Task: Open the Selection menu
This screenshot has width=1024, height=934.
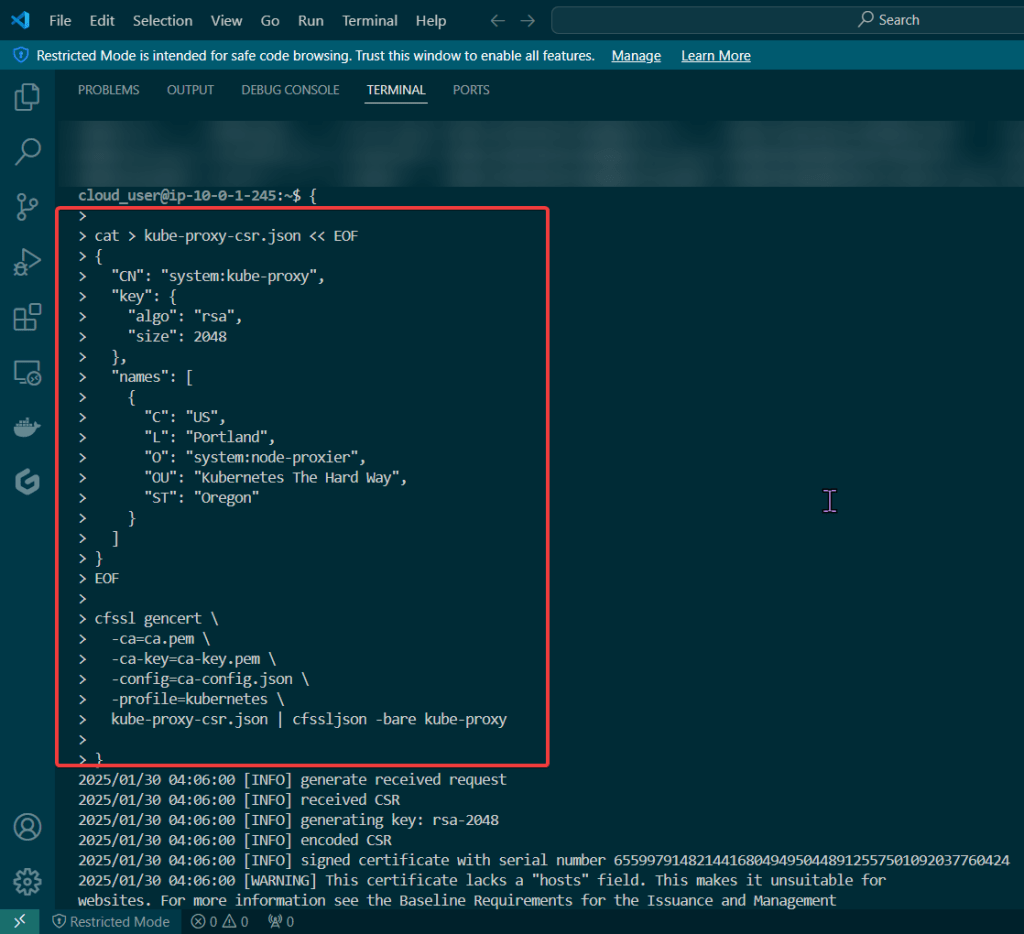Action: coord(162,20)
